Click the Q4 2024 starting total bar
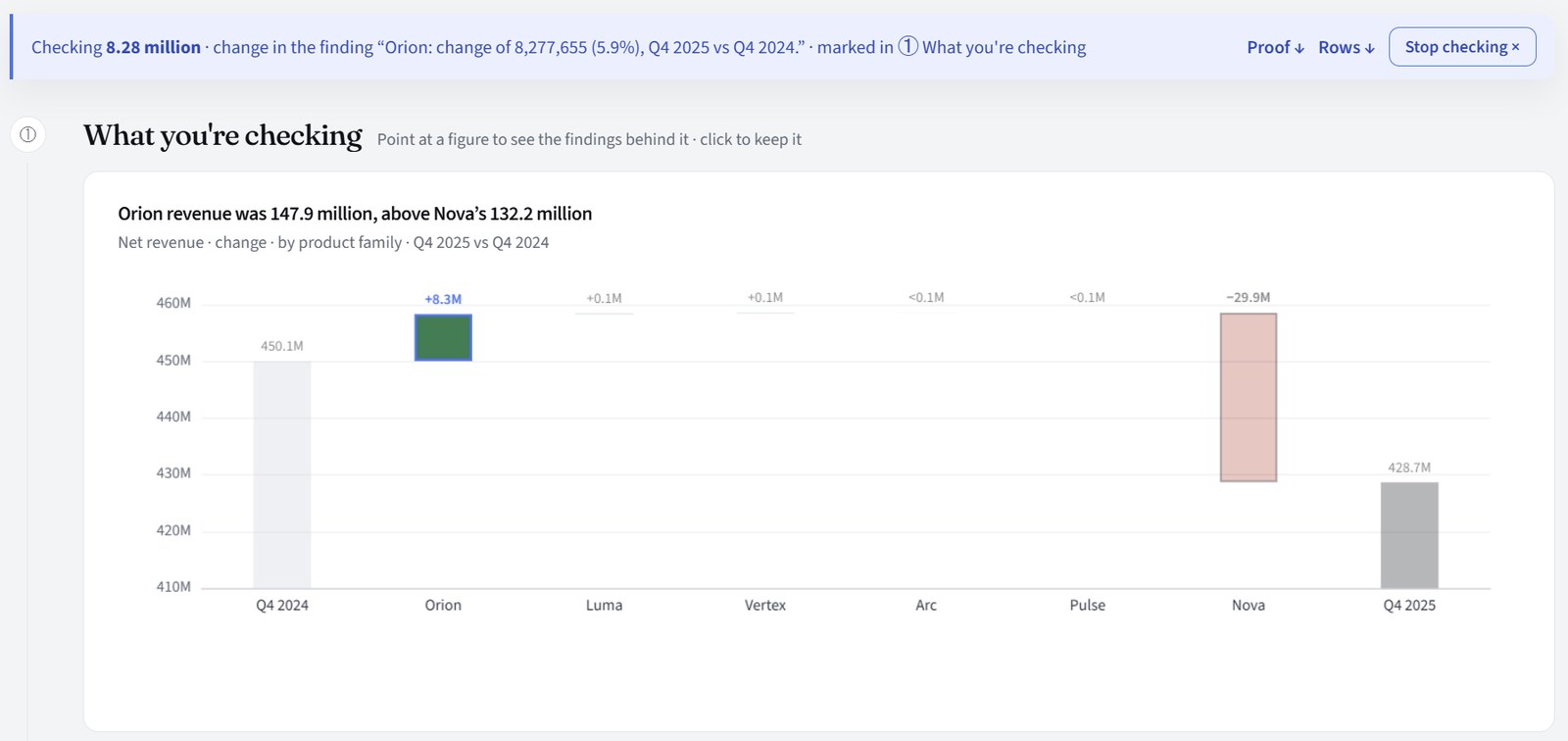Image resolution: width=1568 pixels, height=741 pixels. 282,474
